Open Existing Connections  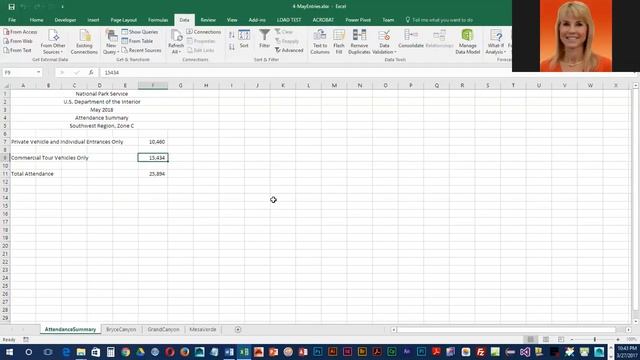pos(84,42)
